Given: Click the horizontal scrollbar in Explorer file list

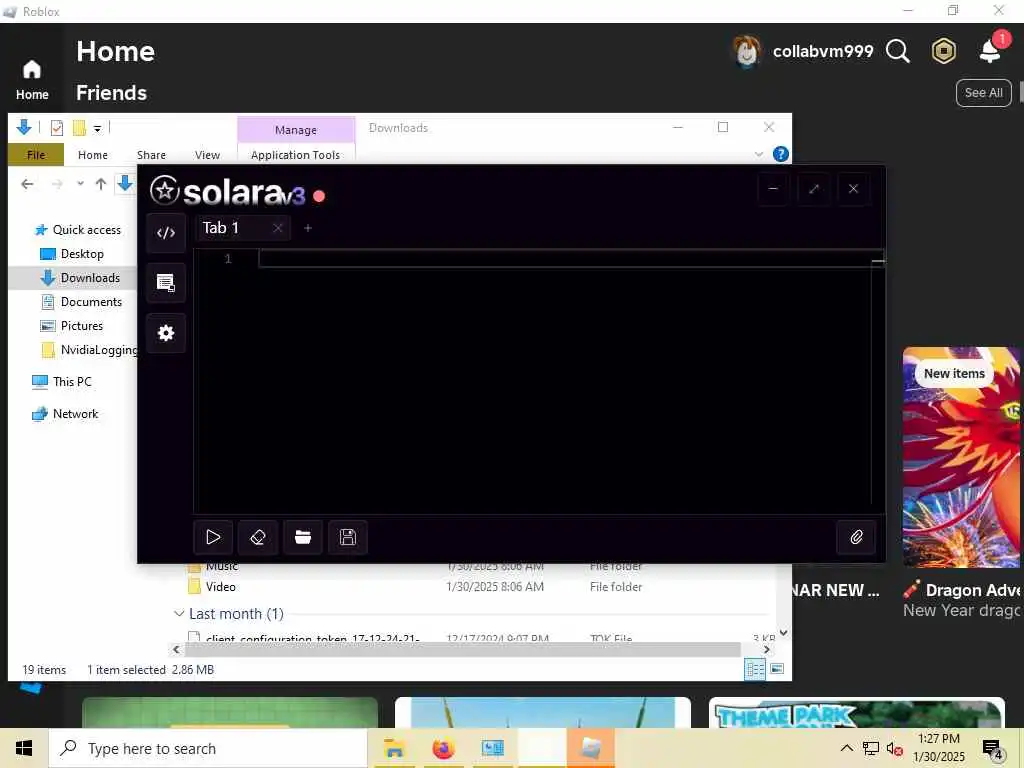Looking at the screenshot, I should [x=462, y=650].
